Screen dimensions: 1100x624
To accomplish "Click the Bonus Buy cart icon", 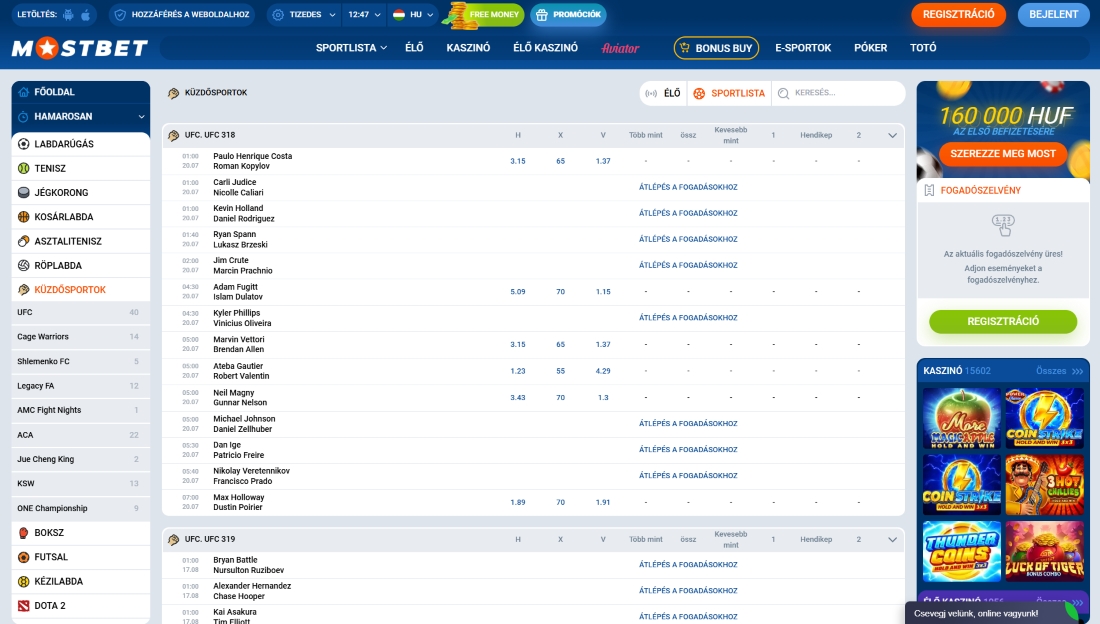I will coord(685,48).
